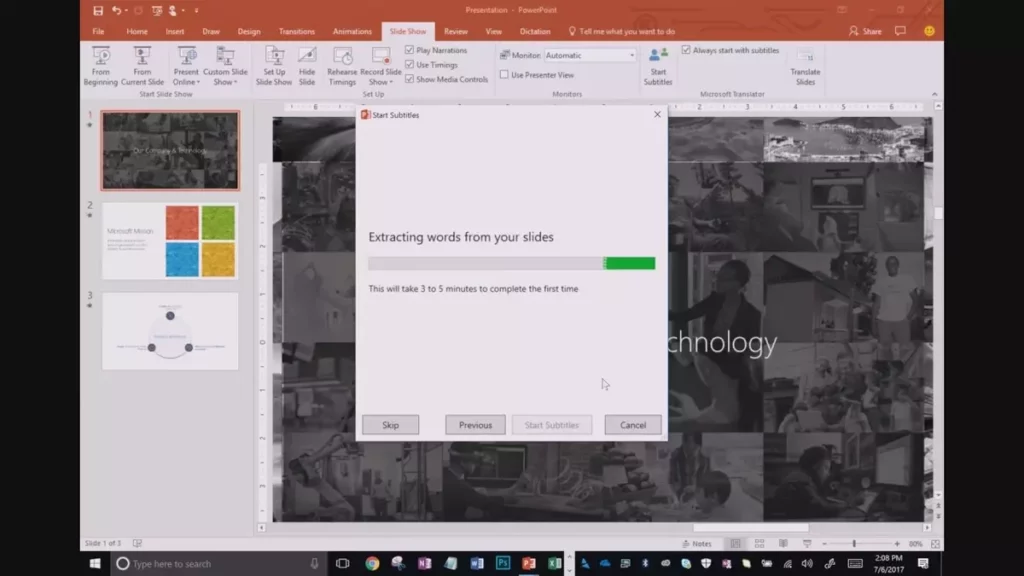The image size is (1024, 576).
Task: Zoom in using the plus button
Action: 897,543
